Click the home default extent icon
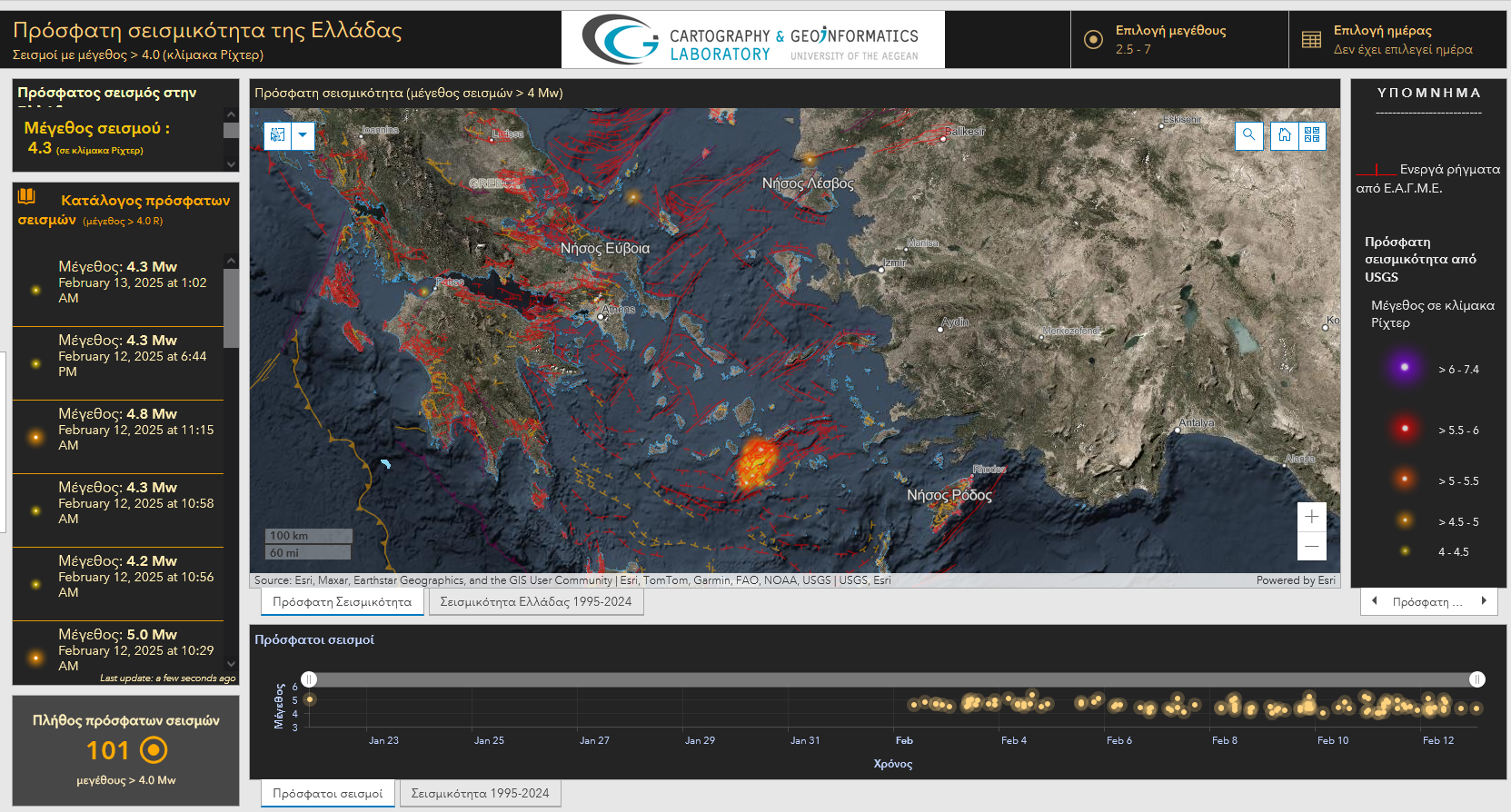The image size is (1511, 812). coord(1285,135)
